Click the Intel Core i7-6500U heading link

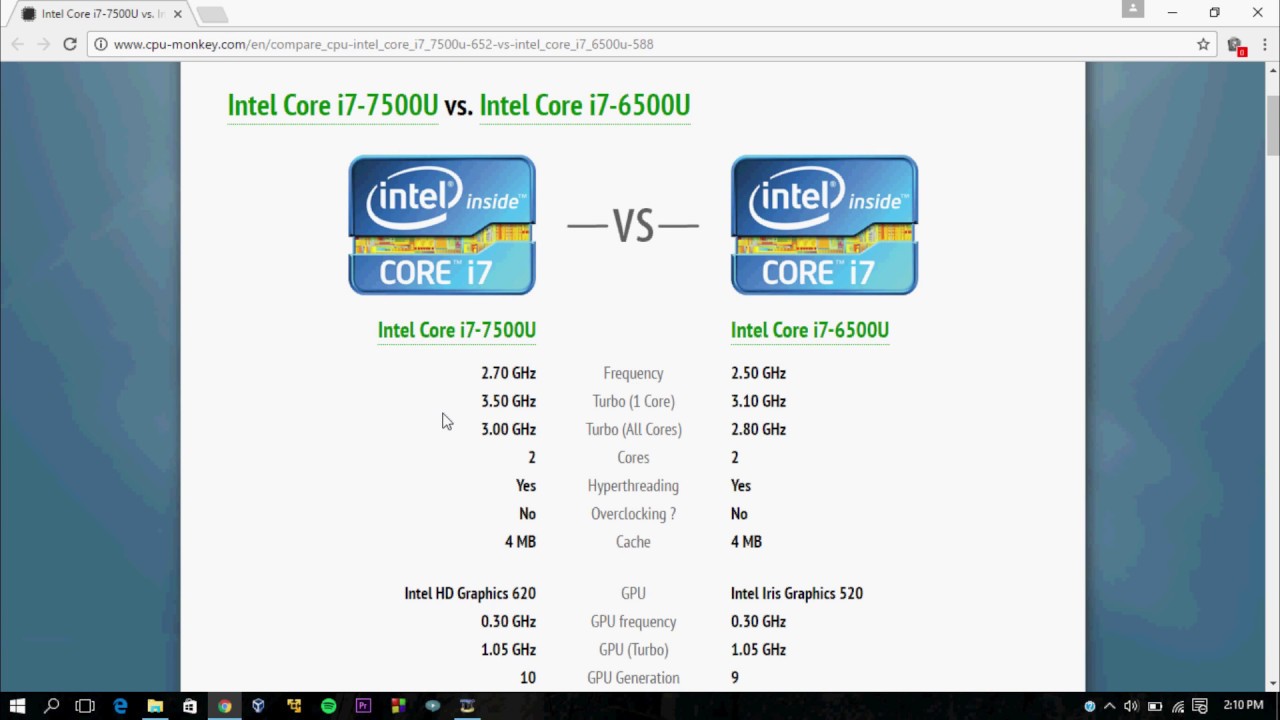585,105
